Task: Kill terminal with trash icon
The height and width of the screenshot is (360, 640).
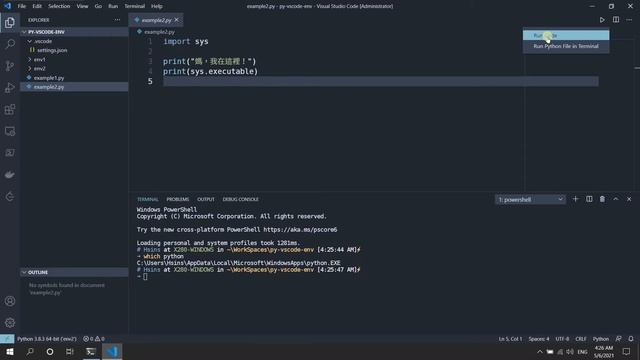Action: click(x=602, y=199)
